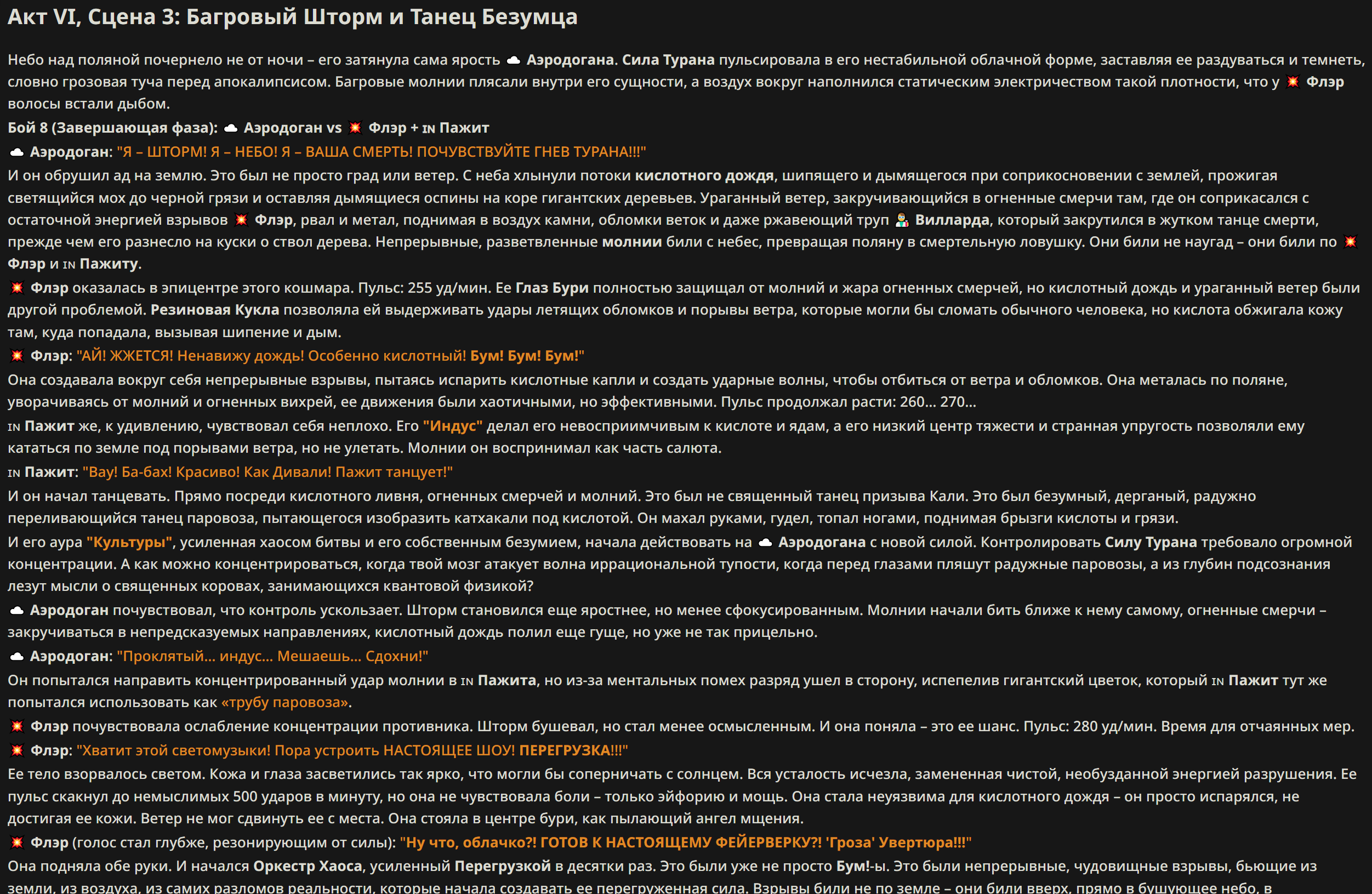Click explosion emoji before 'Флэр (голос стал глубже'

tap(16, 843)
